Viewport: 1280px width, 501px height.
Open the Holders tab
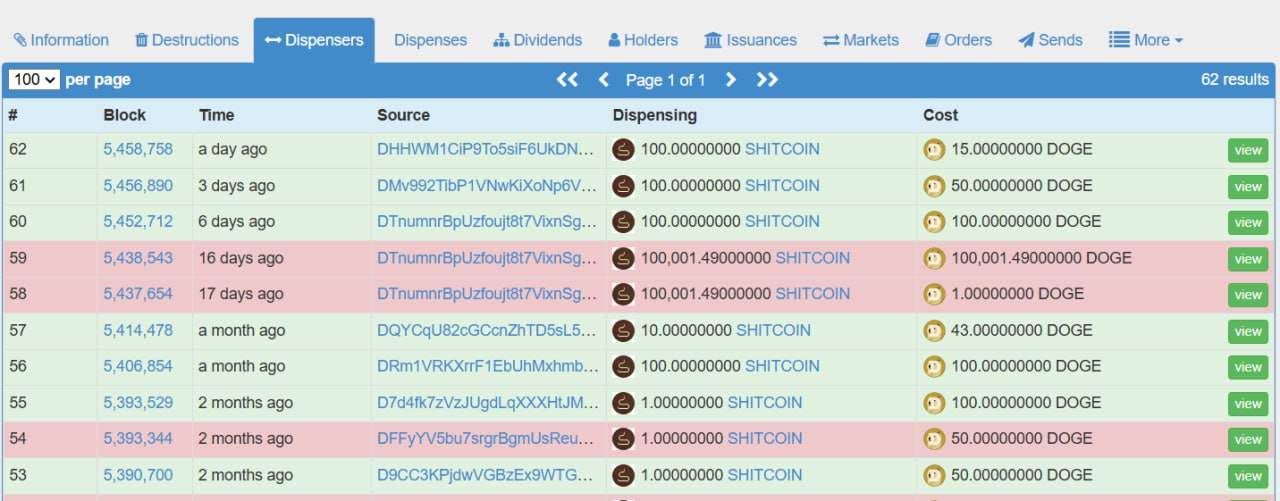pyautogui.click(x=643, y=40)
